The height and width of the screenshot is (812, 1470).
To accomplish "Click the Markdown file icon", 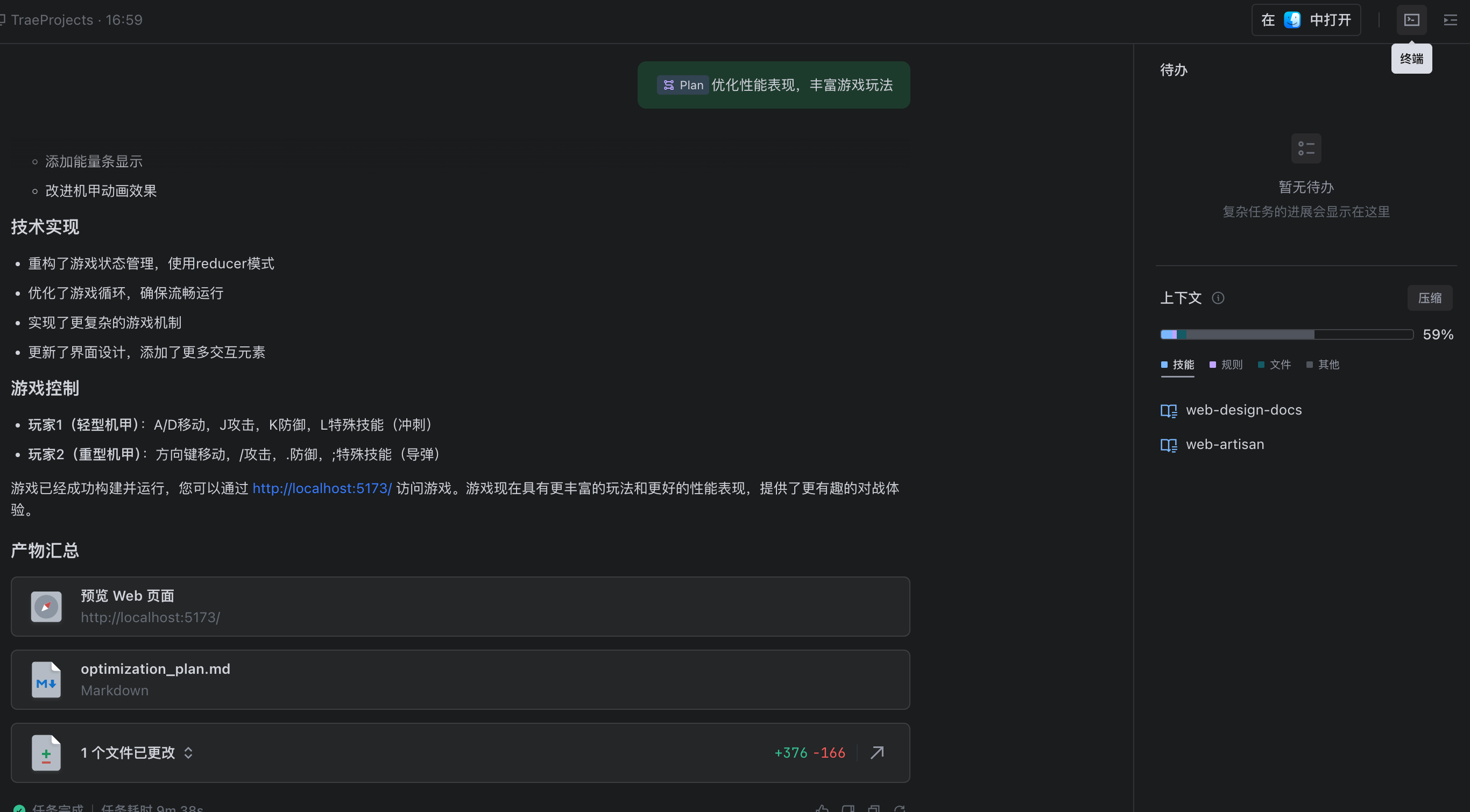I will point(46,680).
